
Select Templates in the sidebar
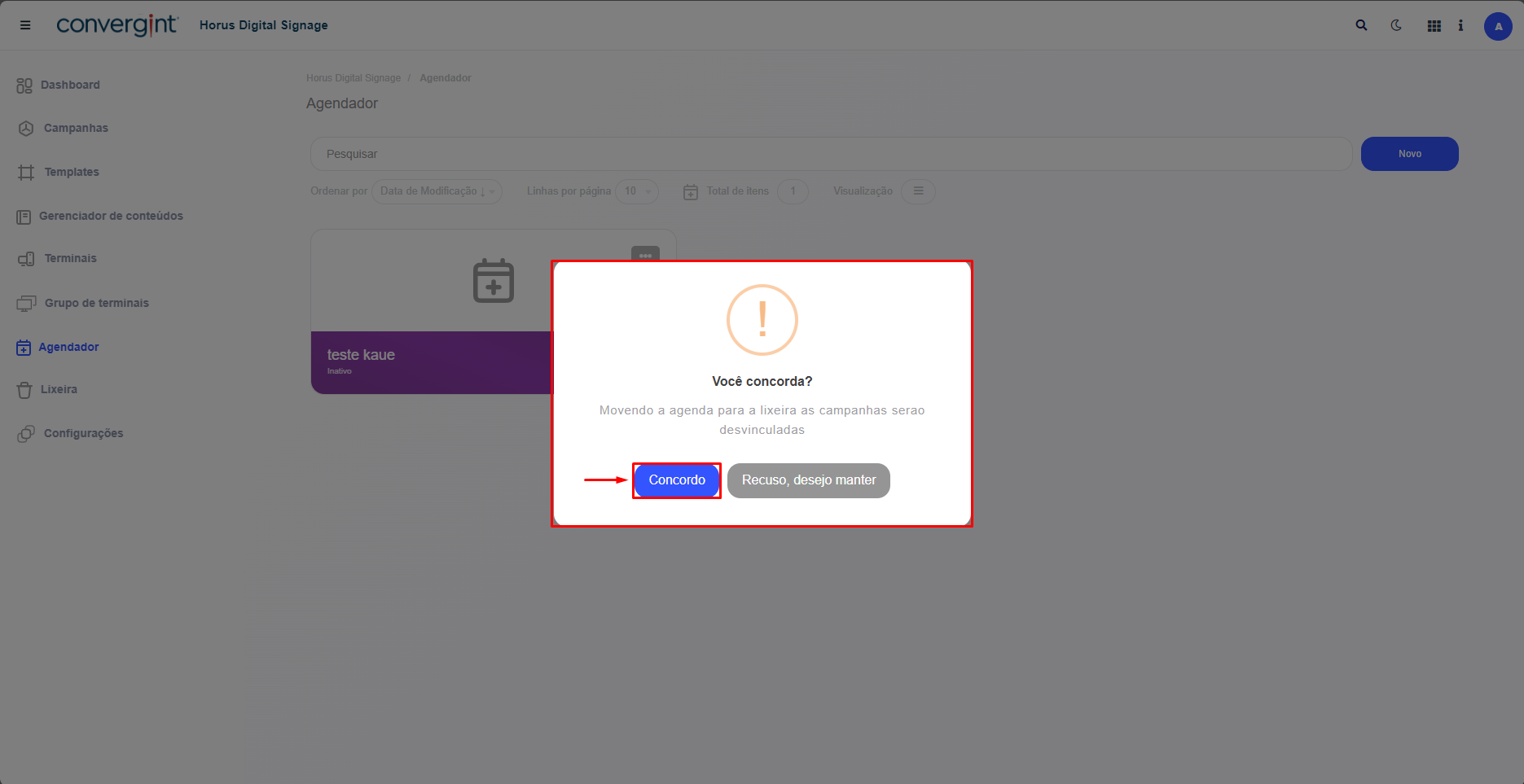click(72, 172)
